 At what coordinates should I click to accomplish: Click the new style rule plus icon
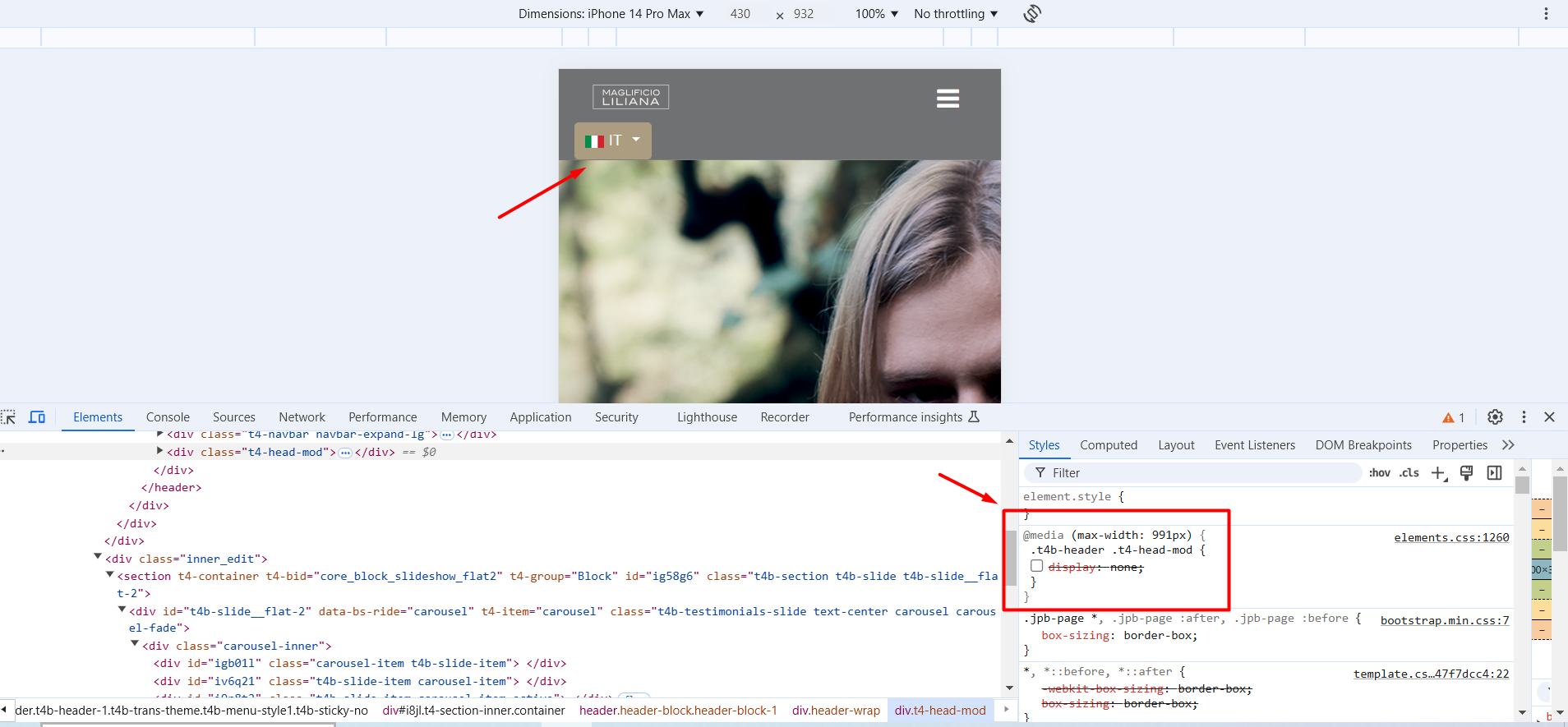click(x=1438, y=473)
